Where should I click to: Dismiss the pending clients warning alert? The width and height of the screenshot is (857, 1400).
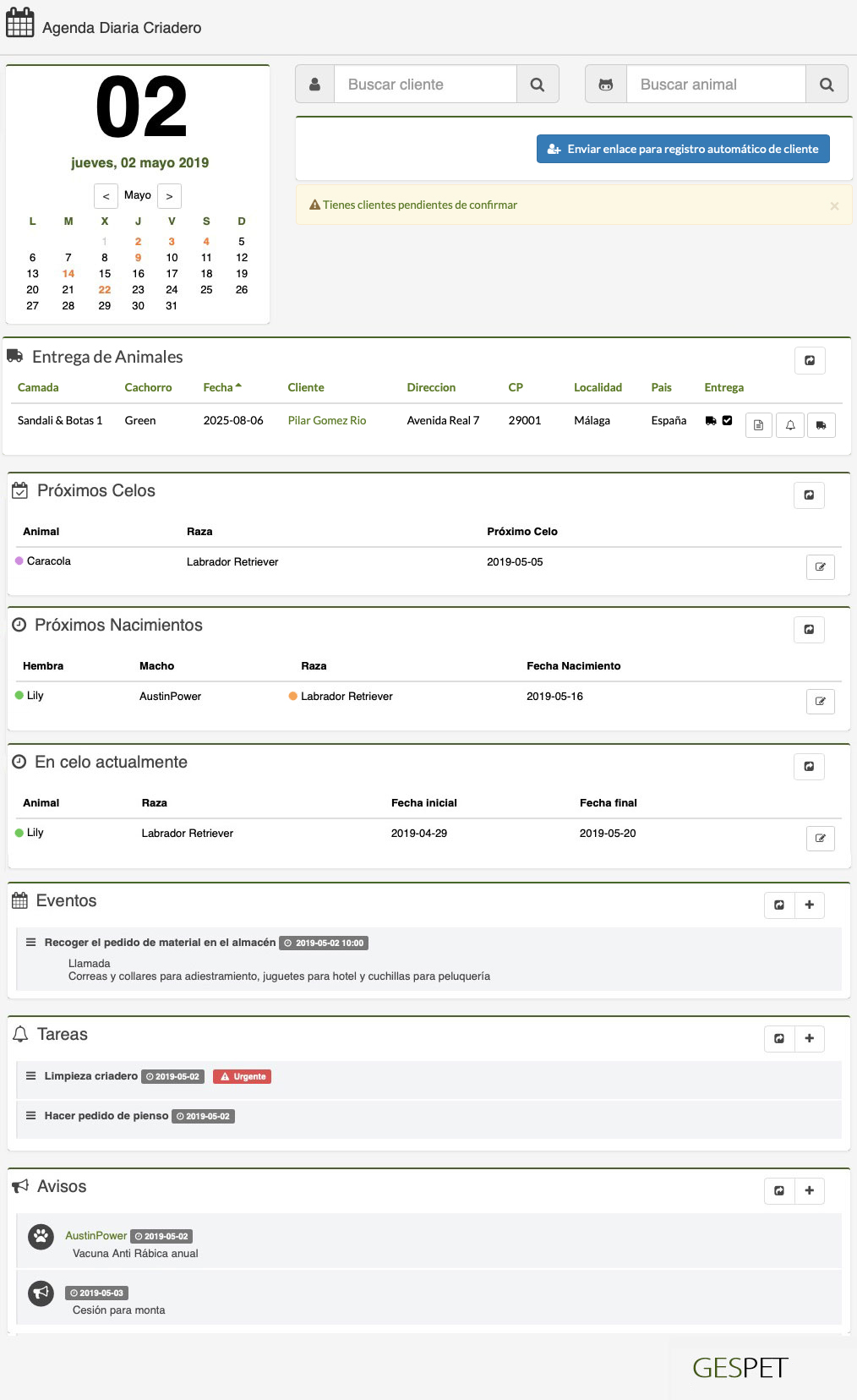click(834, 205)
